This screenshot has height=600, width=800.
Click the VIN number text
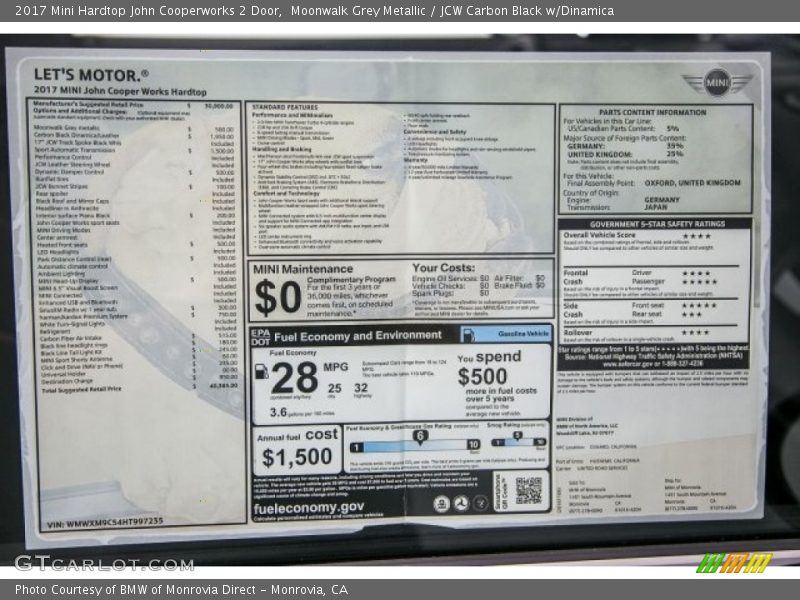tap(99, 521)
